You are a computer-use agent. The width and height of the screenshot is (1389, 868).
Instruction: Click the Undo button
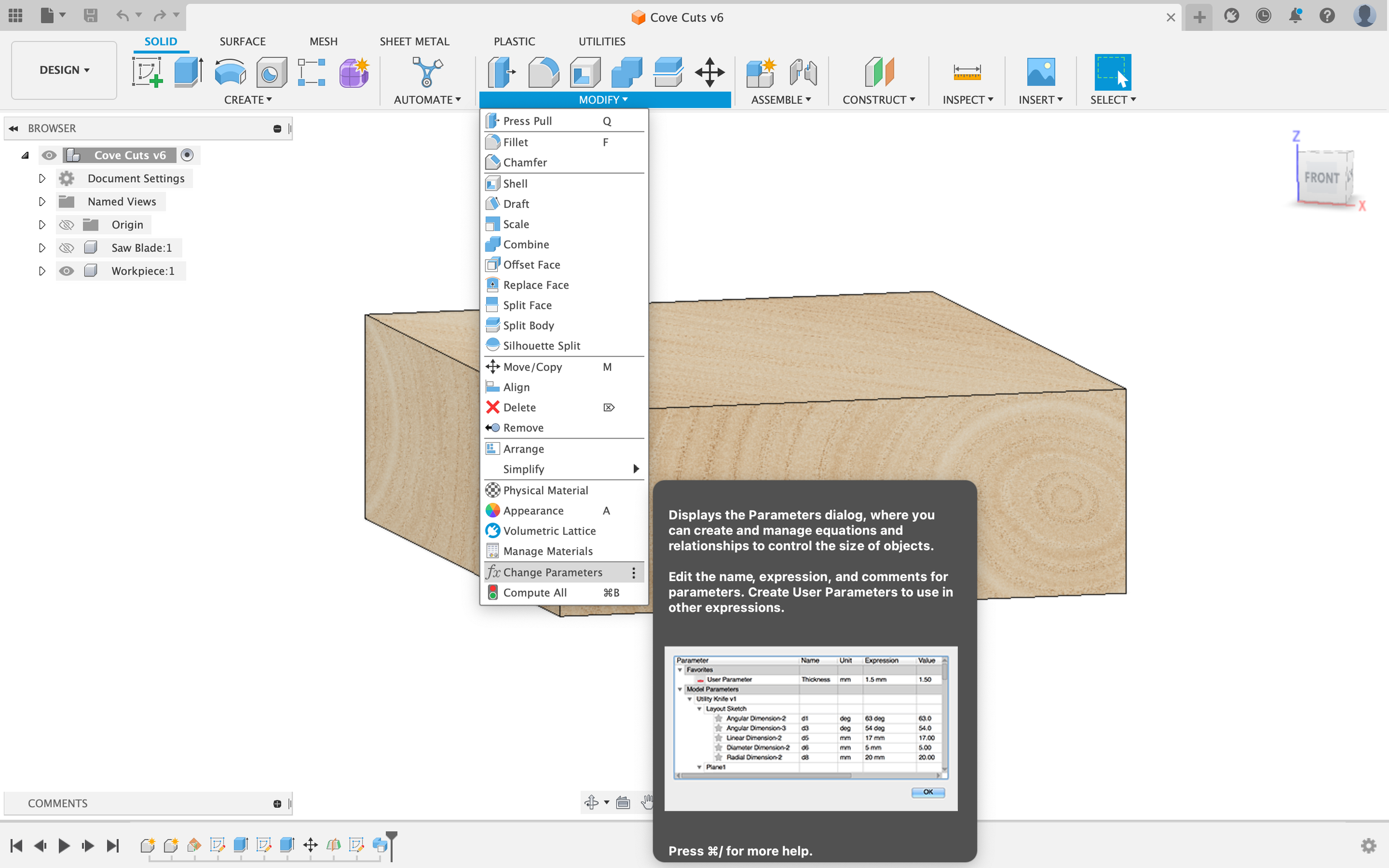point(123,16)
